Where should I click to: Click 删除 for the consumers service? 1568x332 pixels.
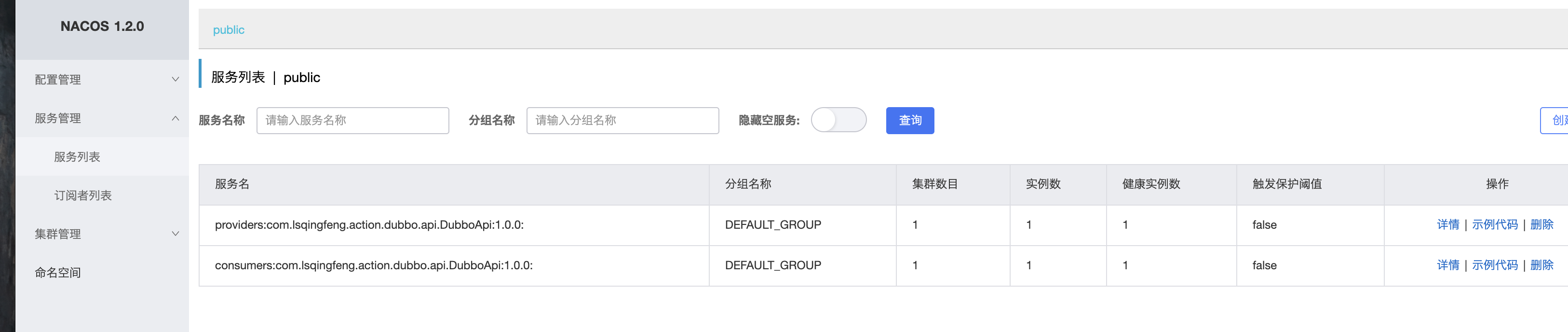pos(1541,265)
